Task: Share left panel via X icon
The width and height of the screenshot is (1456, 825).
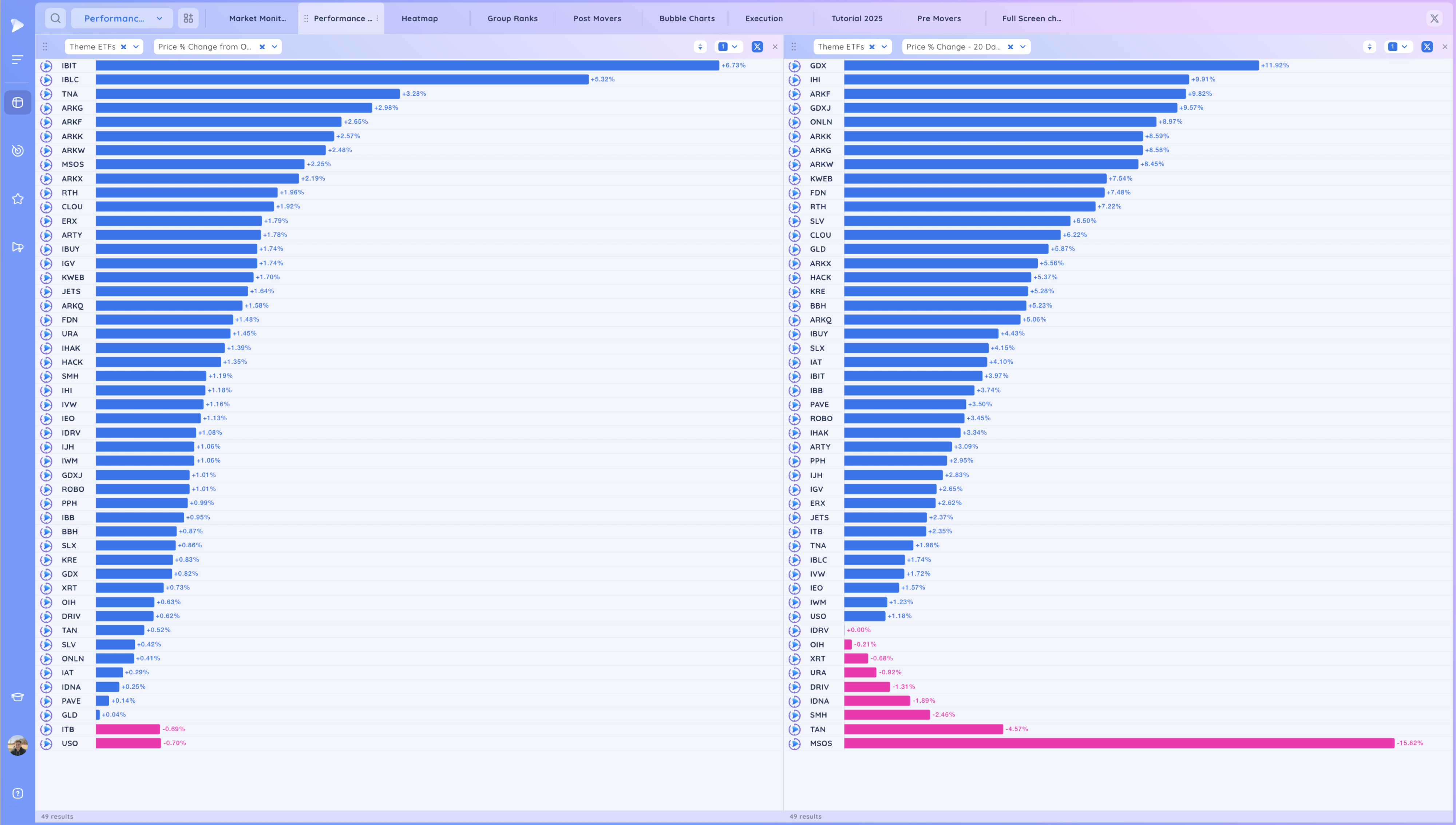Action: pyautogui.click(x=757, y=47)
